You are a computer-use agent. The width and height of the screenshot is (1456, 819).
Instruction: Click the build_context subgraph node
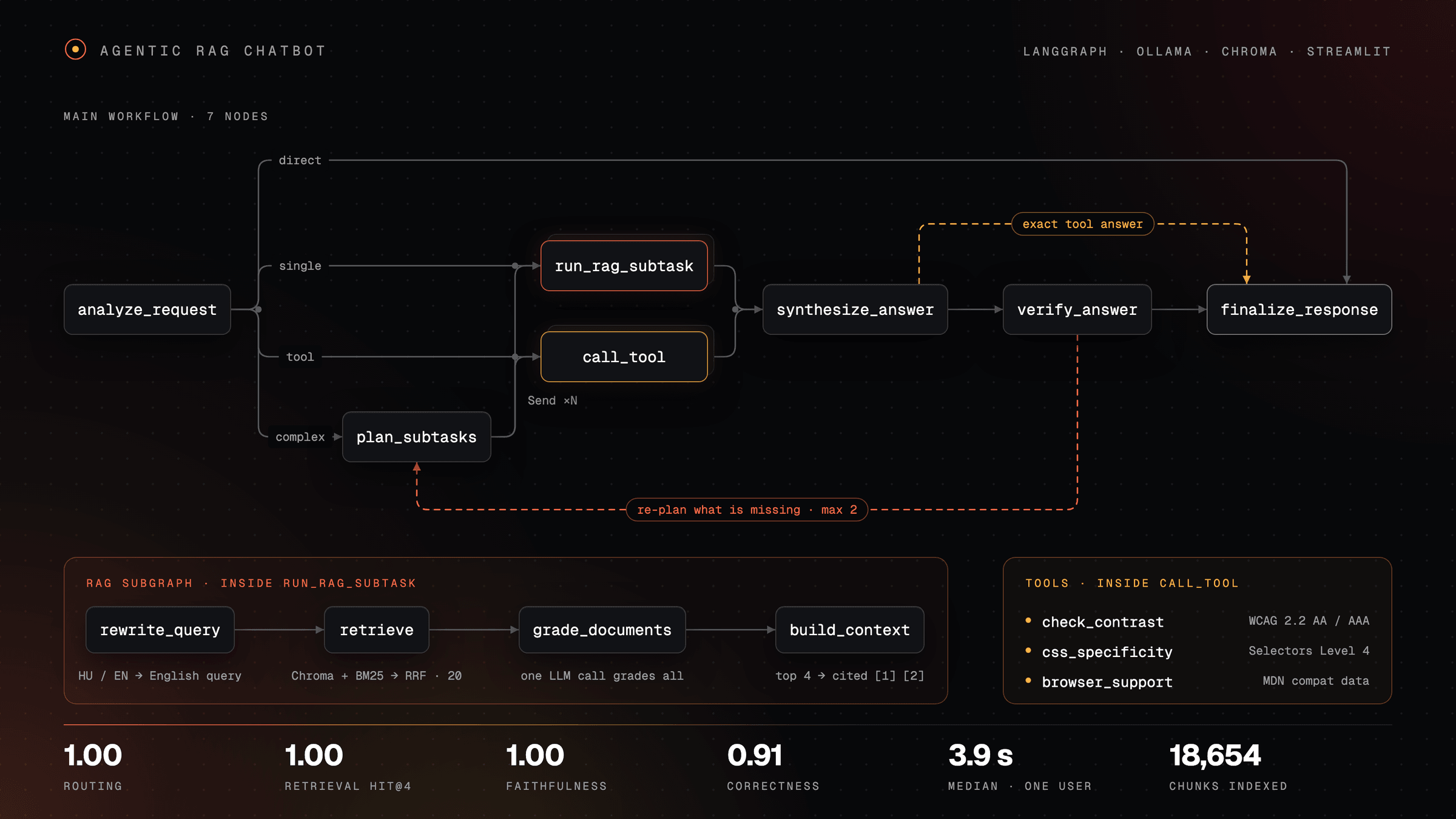(850, 630)
